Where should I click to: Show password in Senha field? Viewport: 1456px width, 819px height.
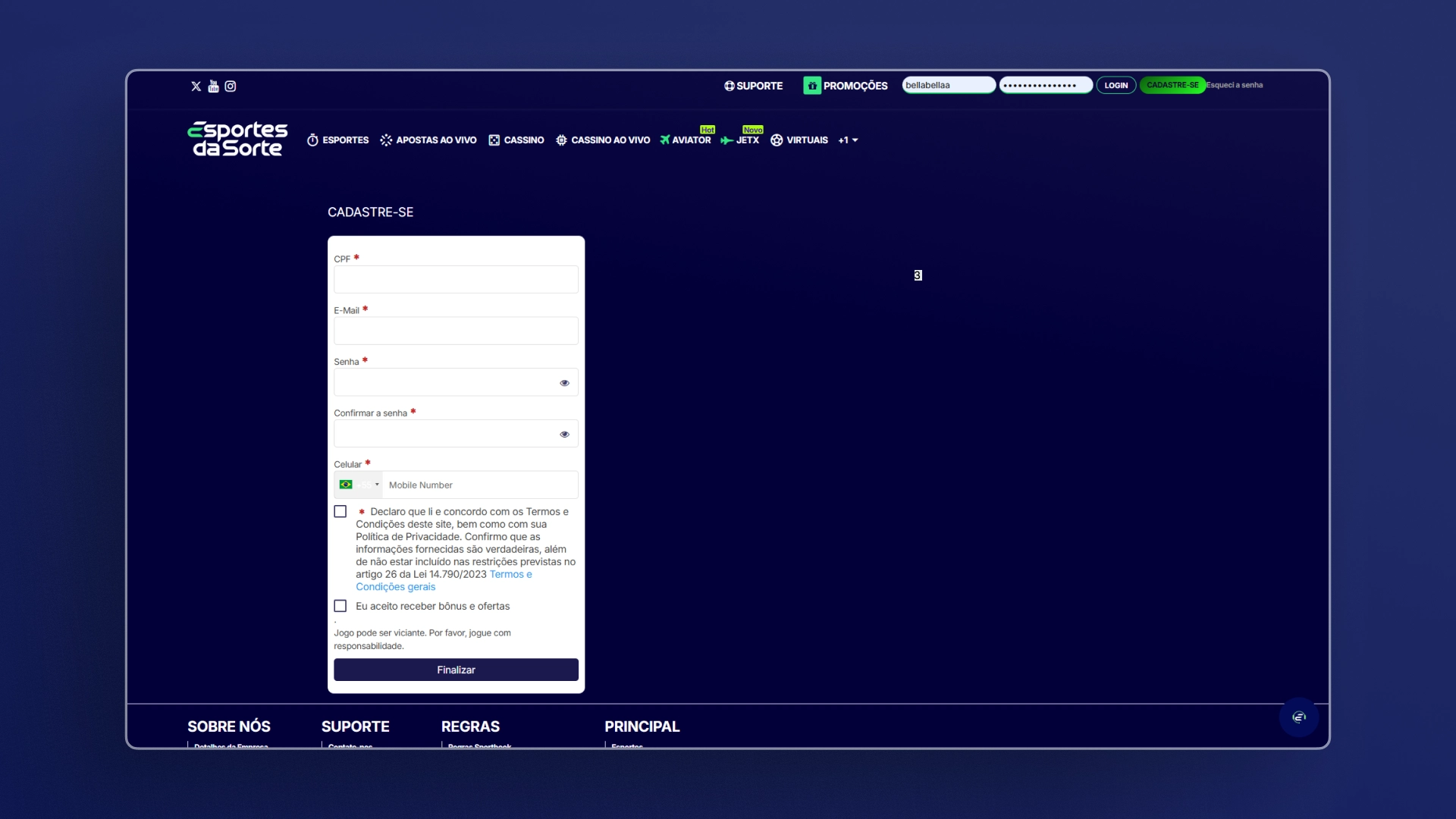[x=564, y=383]
